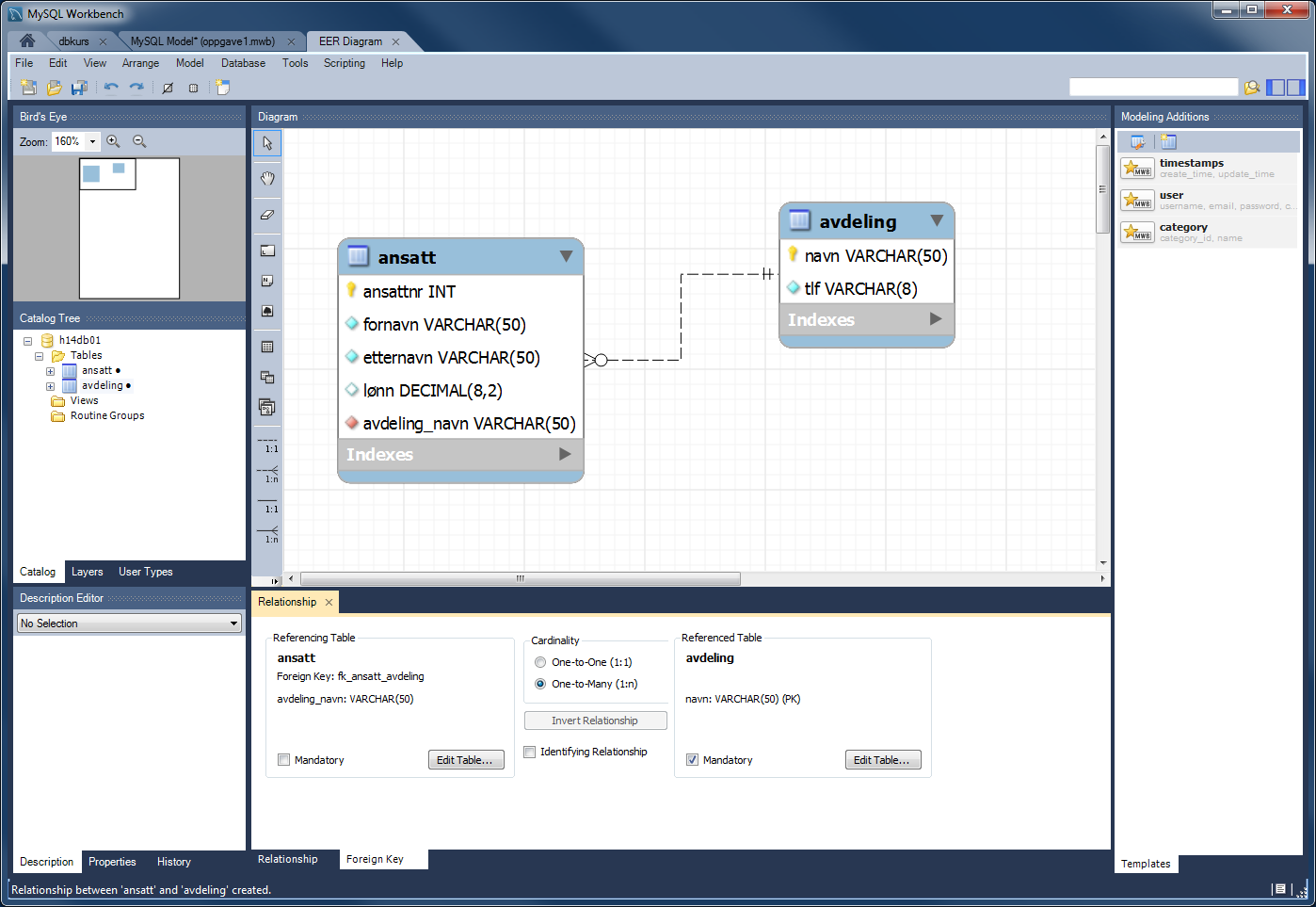Toggle the align-to-grid toolbar icon

coord(193,88)
